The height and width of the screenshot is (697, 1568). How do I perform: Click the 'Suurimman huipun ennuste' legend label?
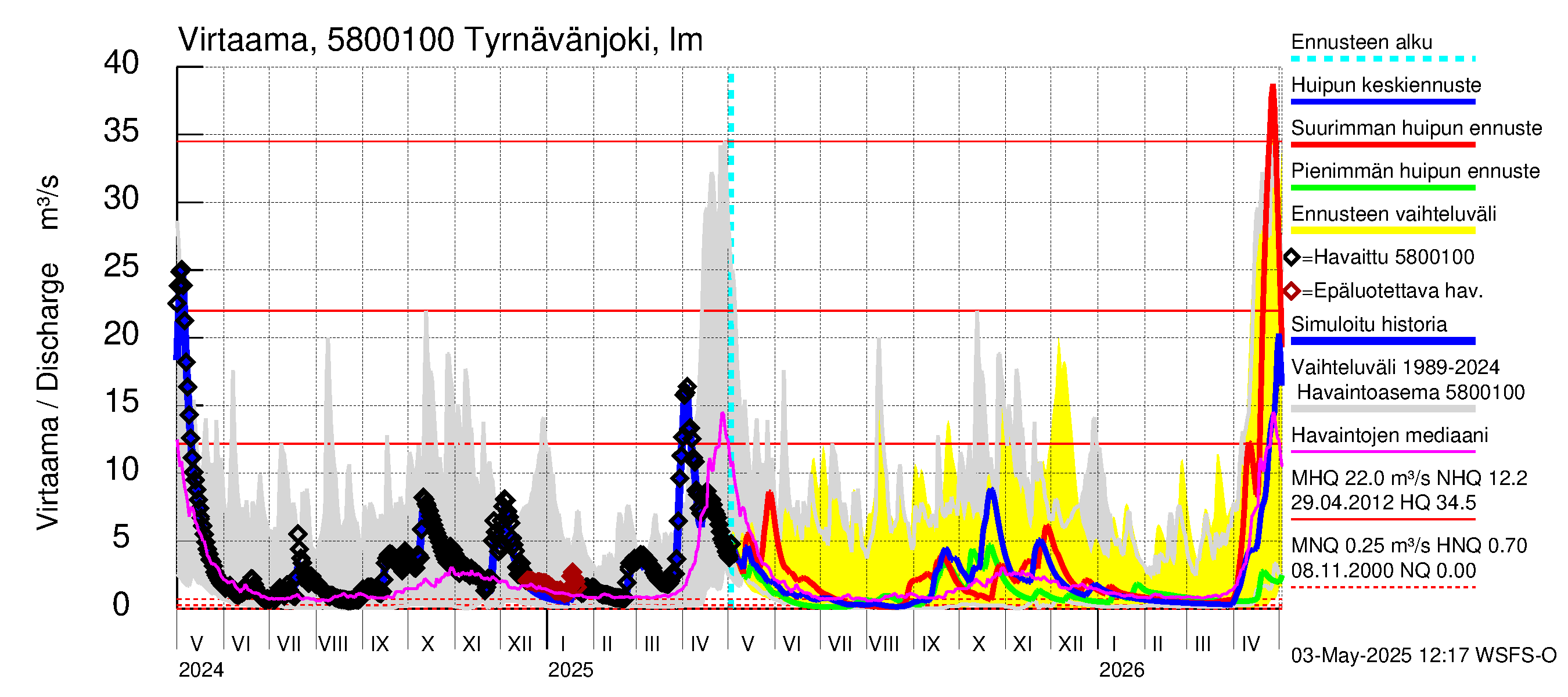[x=1416, y=128]
